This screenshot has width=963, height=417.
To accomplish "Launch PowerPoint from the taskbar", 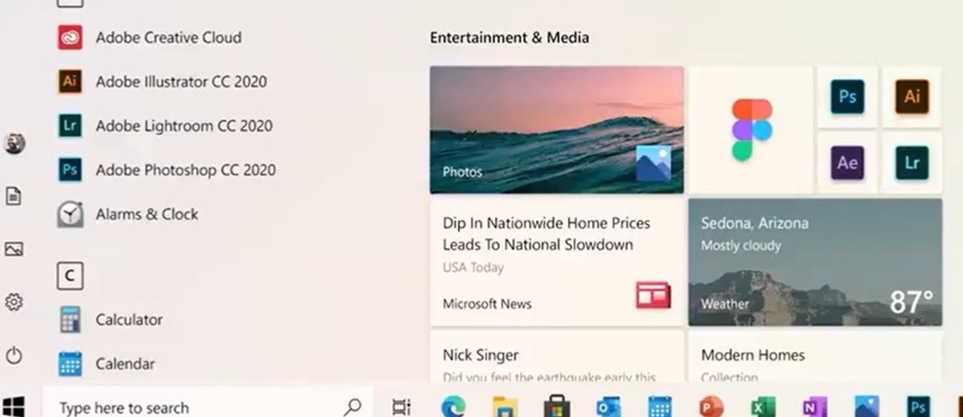I will click(x=711, y=407).
